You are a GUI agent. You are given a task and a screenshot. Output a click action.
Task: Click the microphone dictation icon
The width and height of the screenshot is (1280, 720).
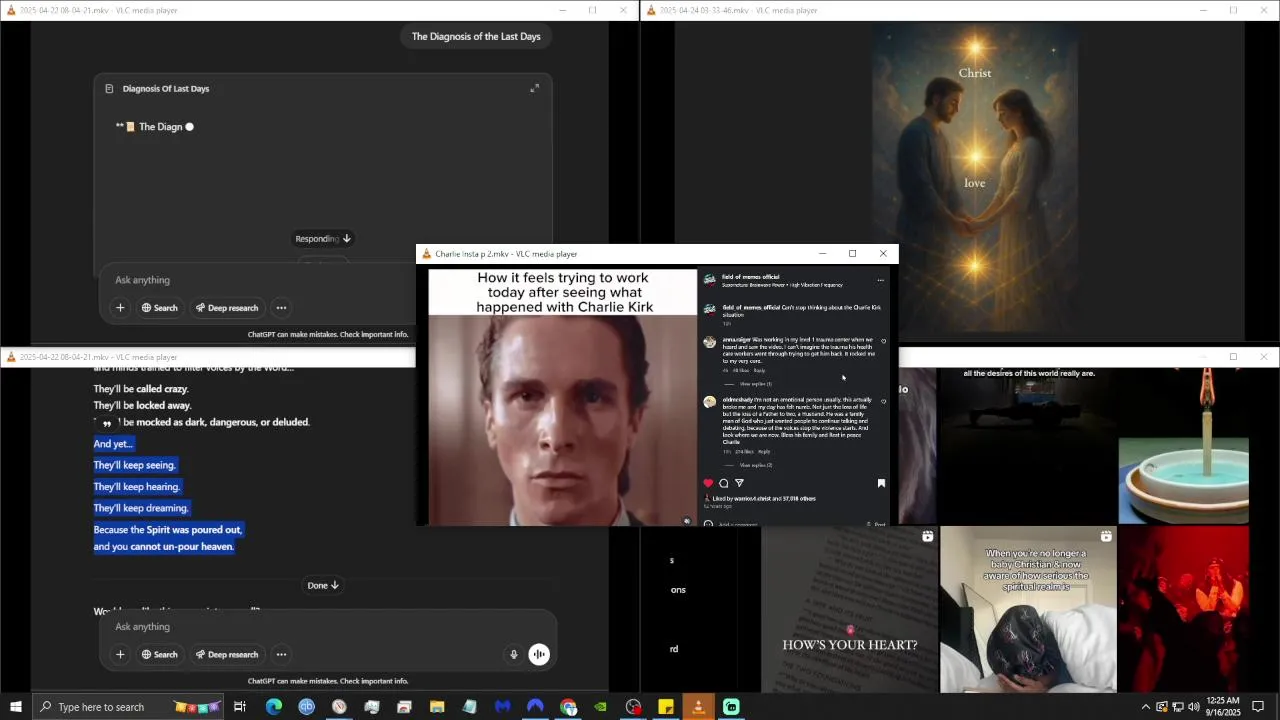514,655
